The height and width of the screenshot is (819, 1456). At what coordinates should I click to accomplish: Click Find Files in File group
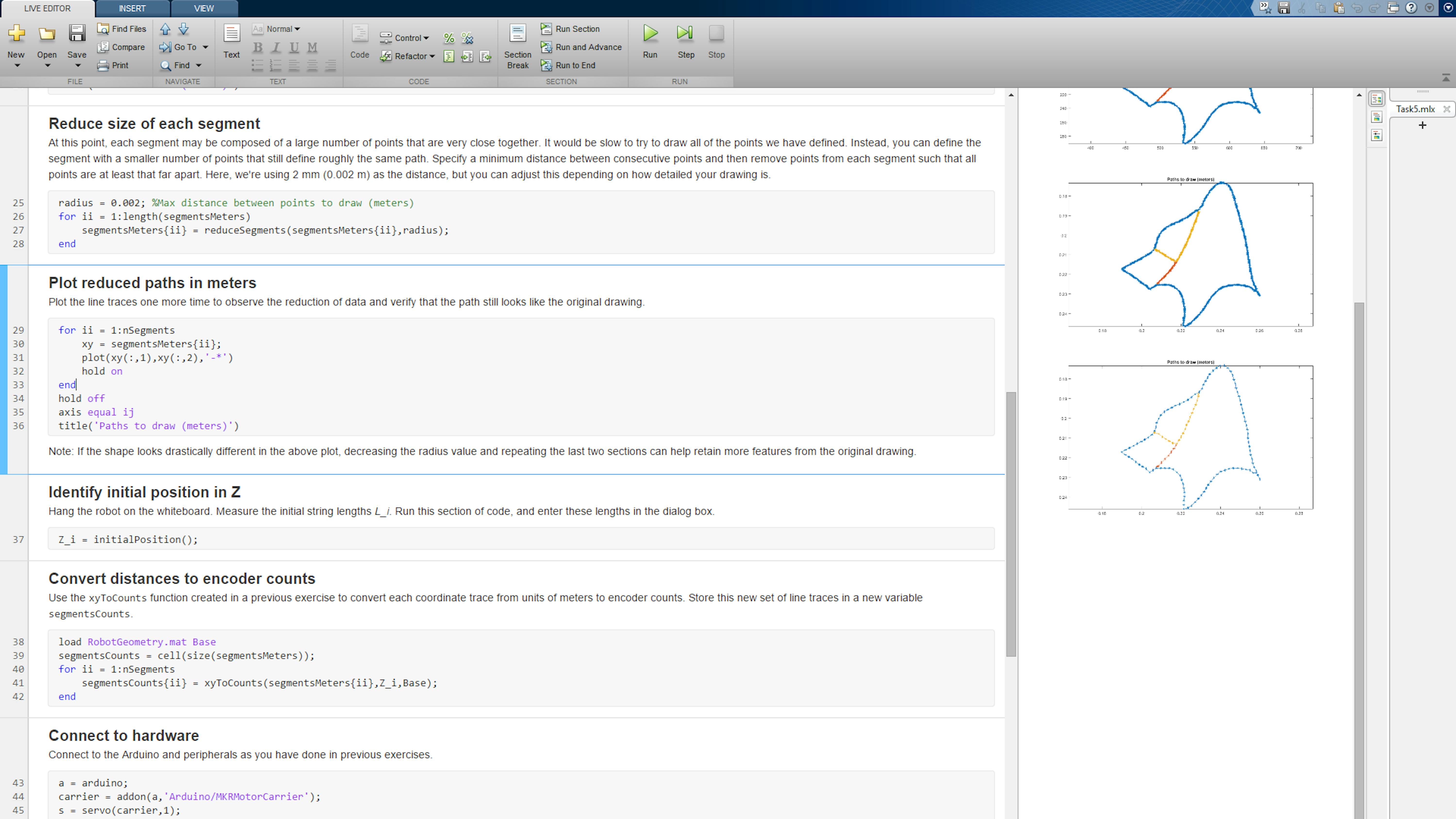(x=122, y=29)
